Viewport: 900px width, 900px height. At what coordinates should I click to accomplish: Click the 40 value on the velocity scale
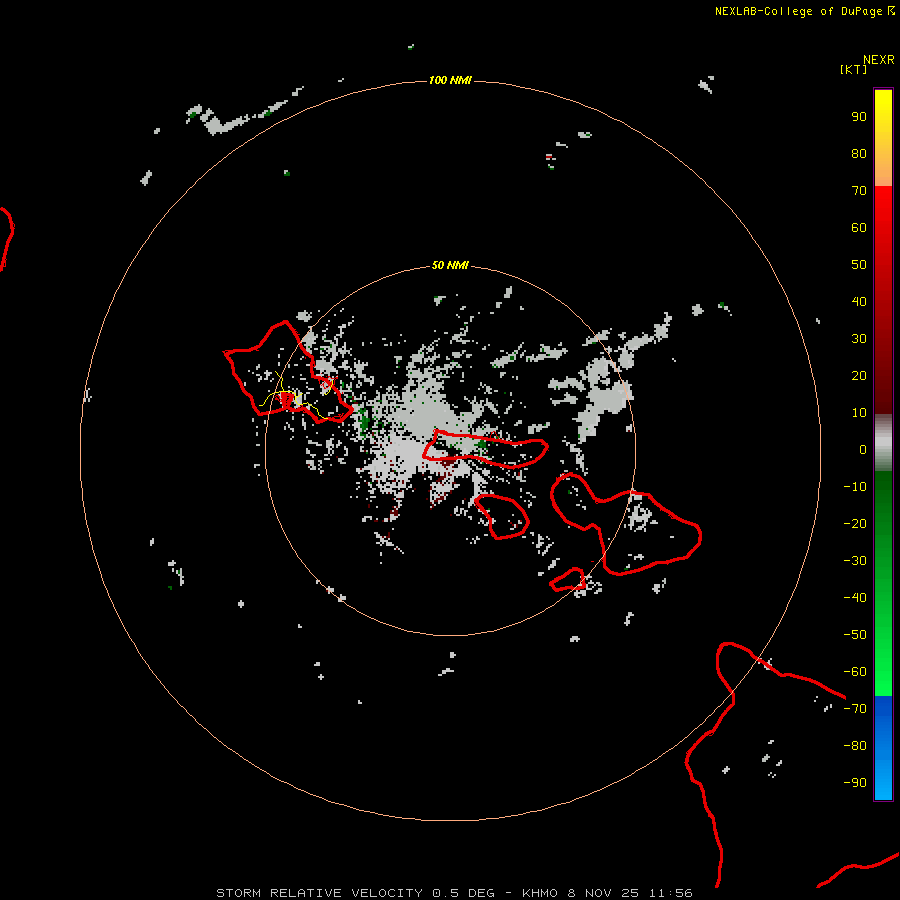pyautogui.click(x=859, y=301)
